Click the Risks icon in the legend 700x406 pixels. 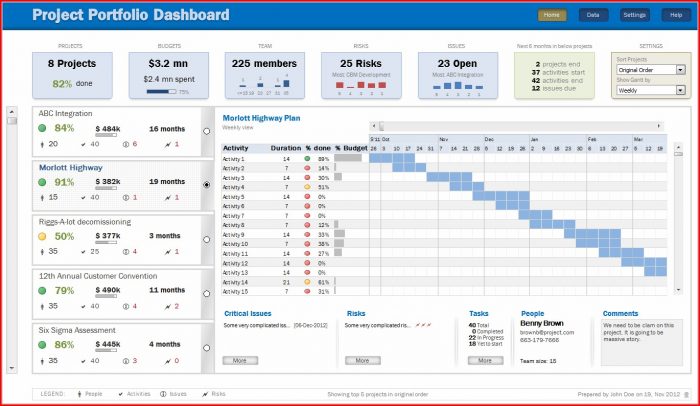point(205,394)
